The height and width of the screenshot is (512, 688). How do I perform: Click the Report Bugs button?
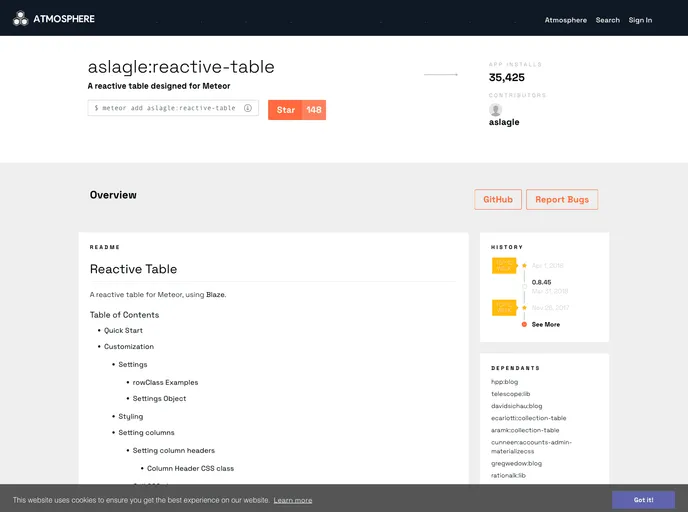562,200
